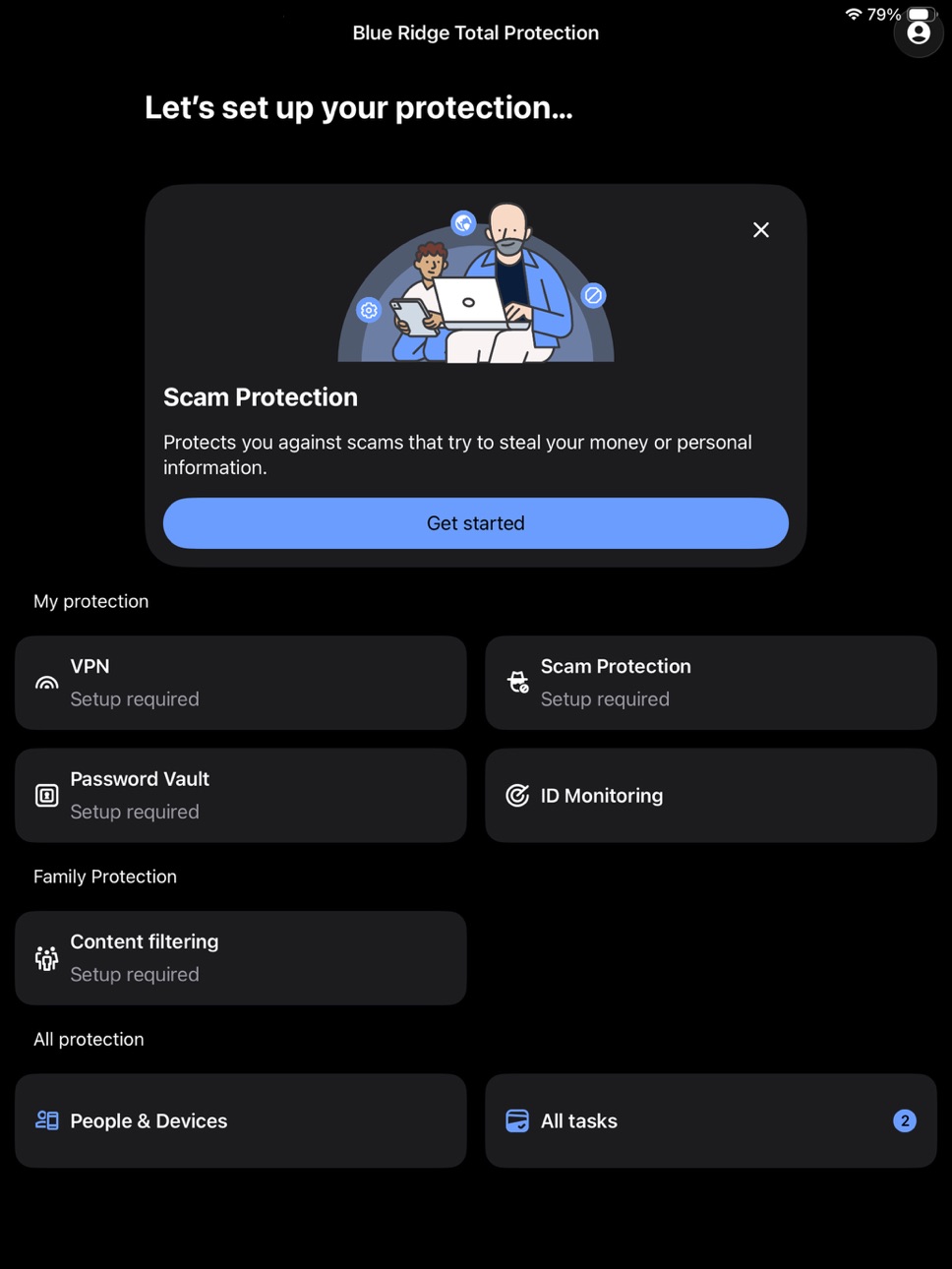Click the All tasks card icon
Viewport: 952px width, 1269px height.
pyautogui.click(x=517, y=1120)
